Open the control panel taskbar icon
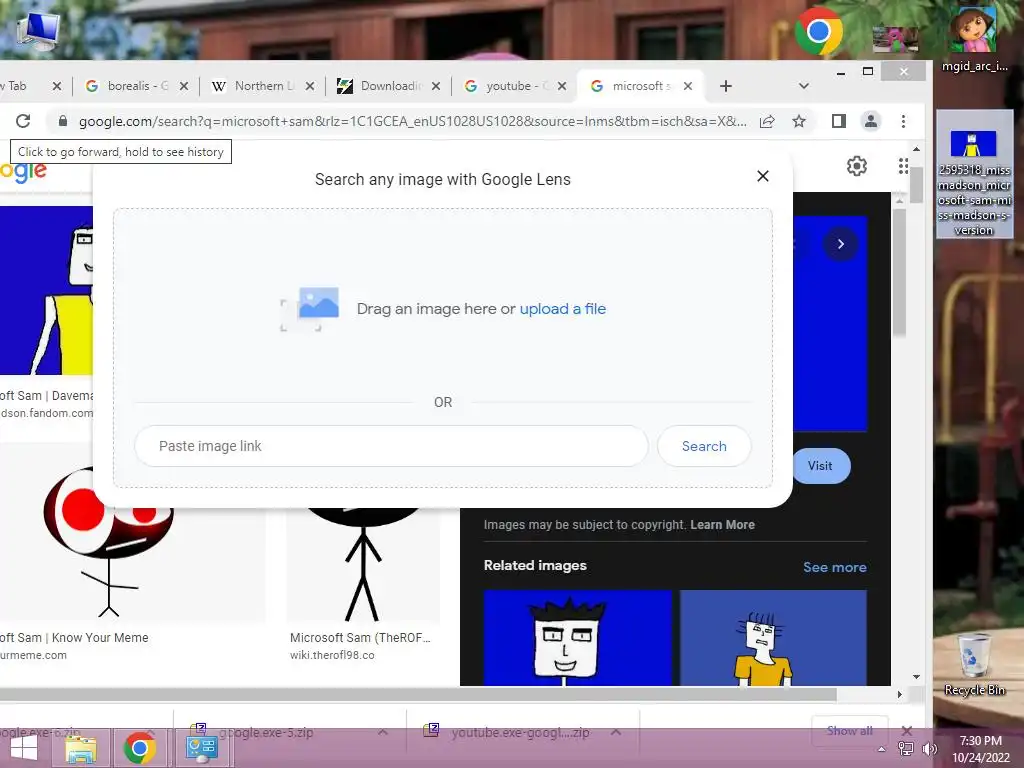This screenshot has width=1024, height=768. pos(201,748)
